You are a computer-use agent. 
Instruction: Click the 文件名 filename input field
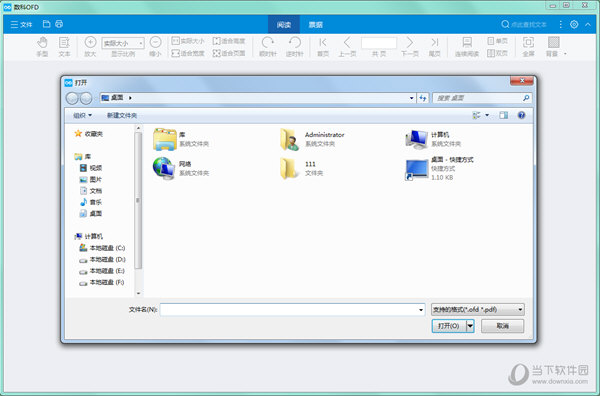293,310
